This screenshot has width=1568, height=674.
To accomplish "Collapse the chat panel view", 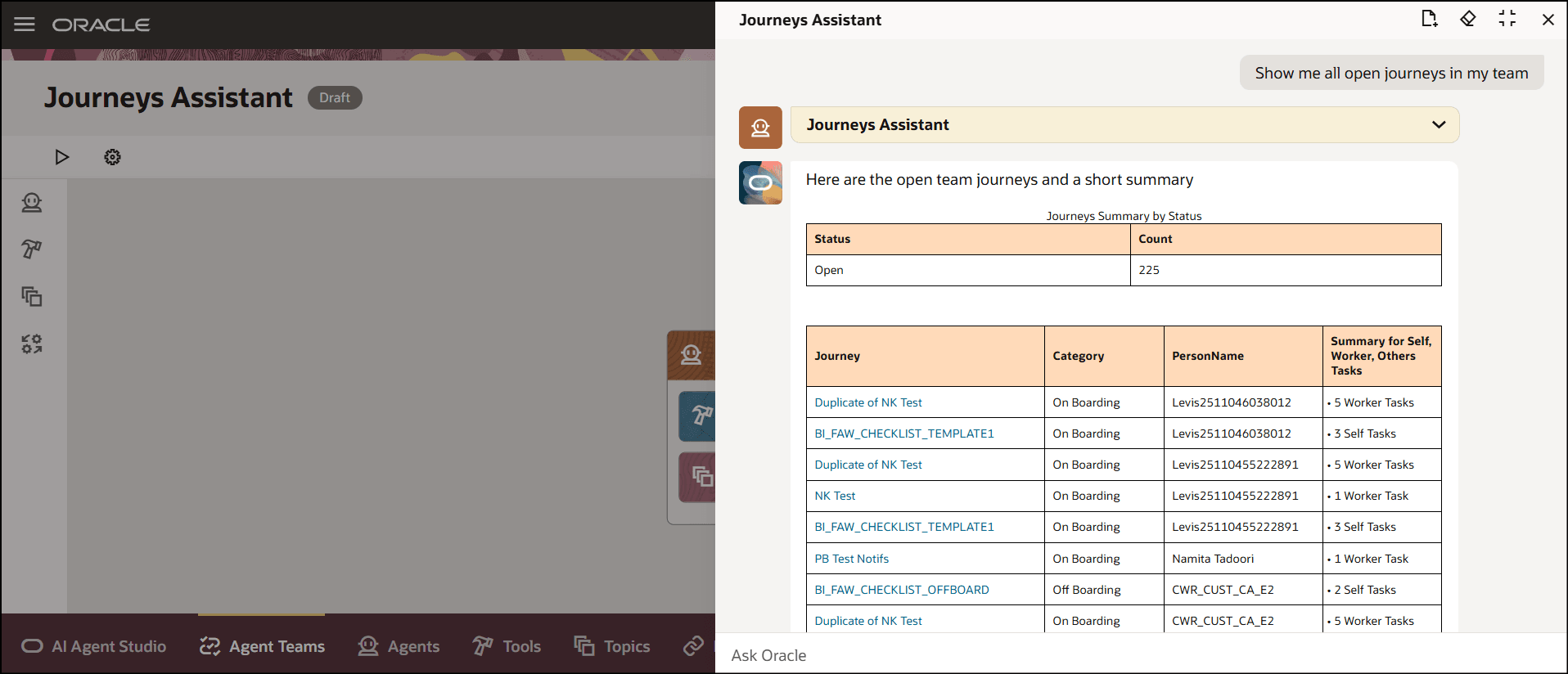I will (1507, 19).
